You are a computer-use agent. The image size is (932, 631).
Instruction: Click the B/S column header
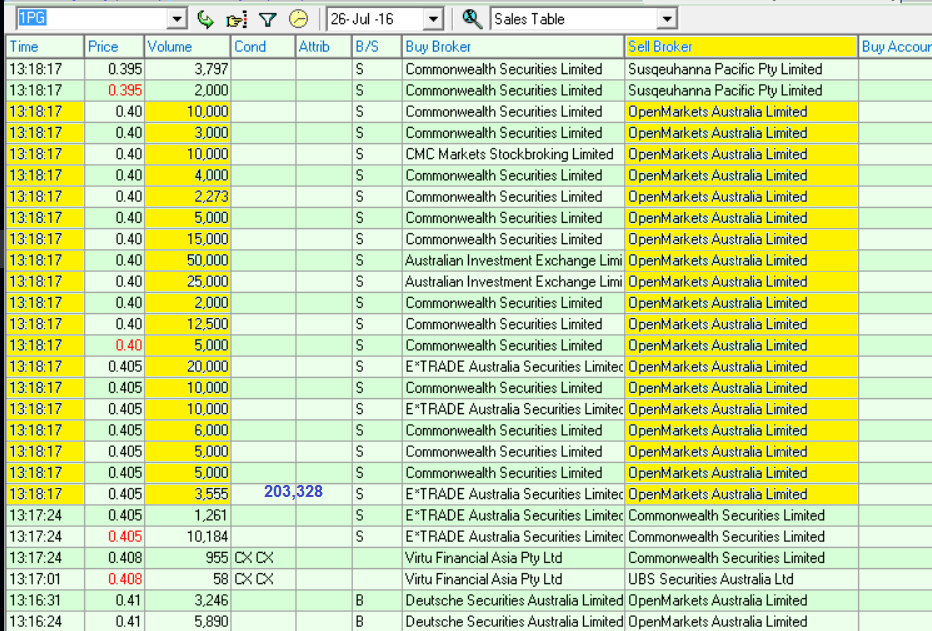click(x=377, y=47)
